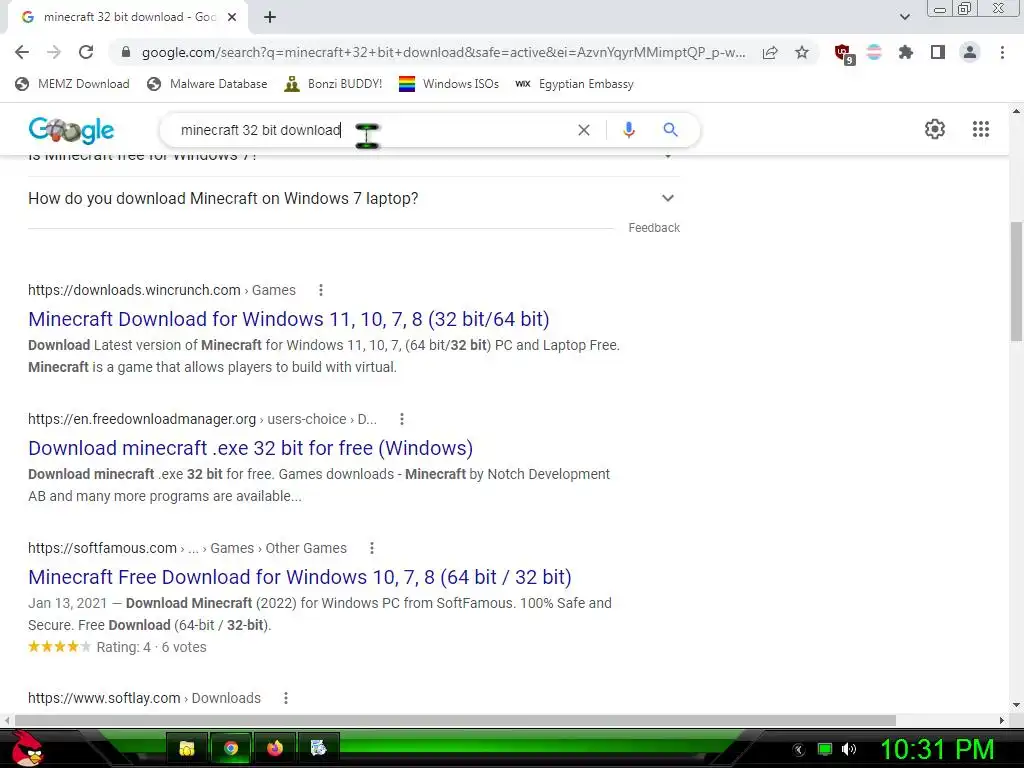1024x768 pixels.
Task: Open the Angry Birds start button
Action: pyautogui.click(x=27, y=748)
